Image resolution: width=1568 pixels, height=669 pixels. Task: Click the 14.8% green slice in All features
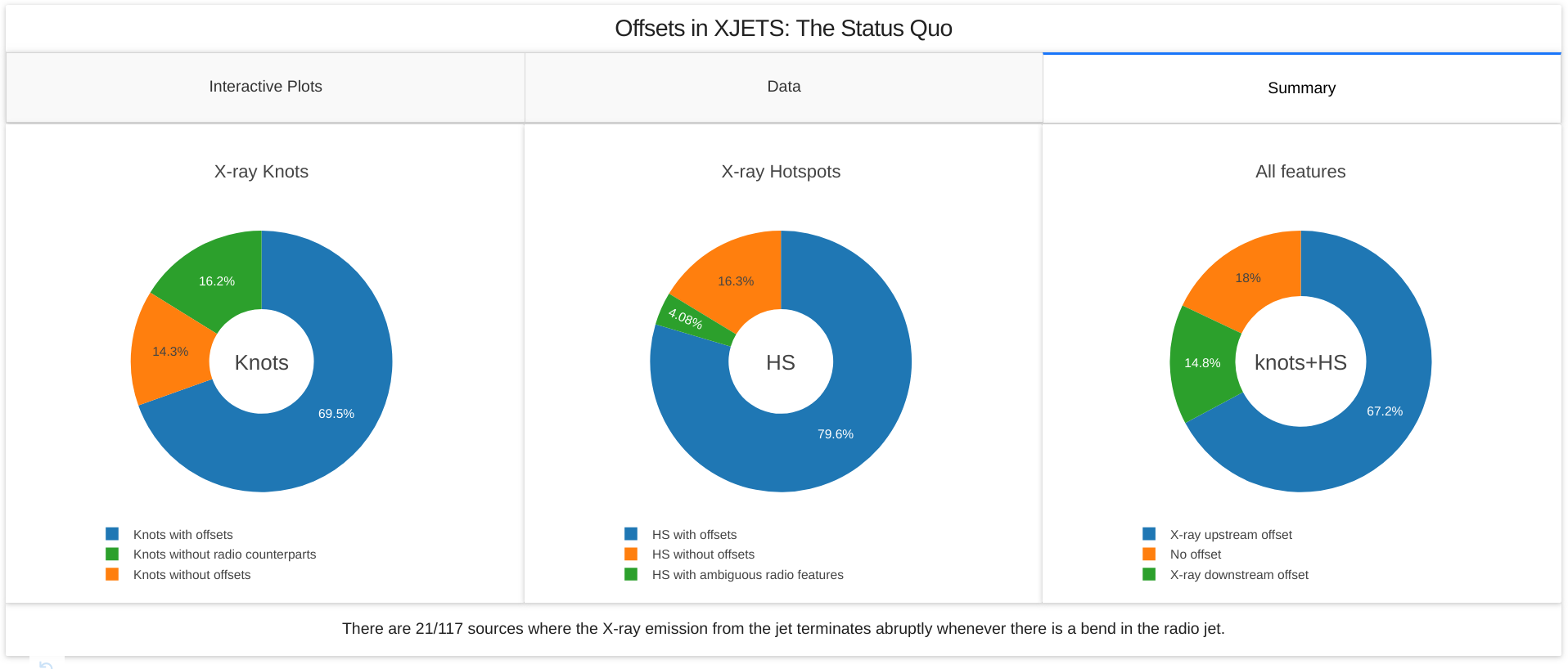click(1201, 364)
